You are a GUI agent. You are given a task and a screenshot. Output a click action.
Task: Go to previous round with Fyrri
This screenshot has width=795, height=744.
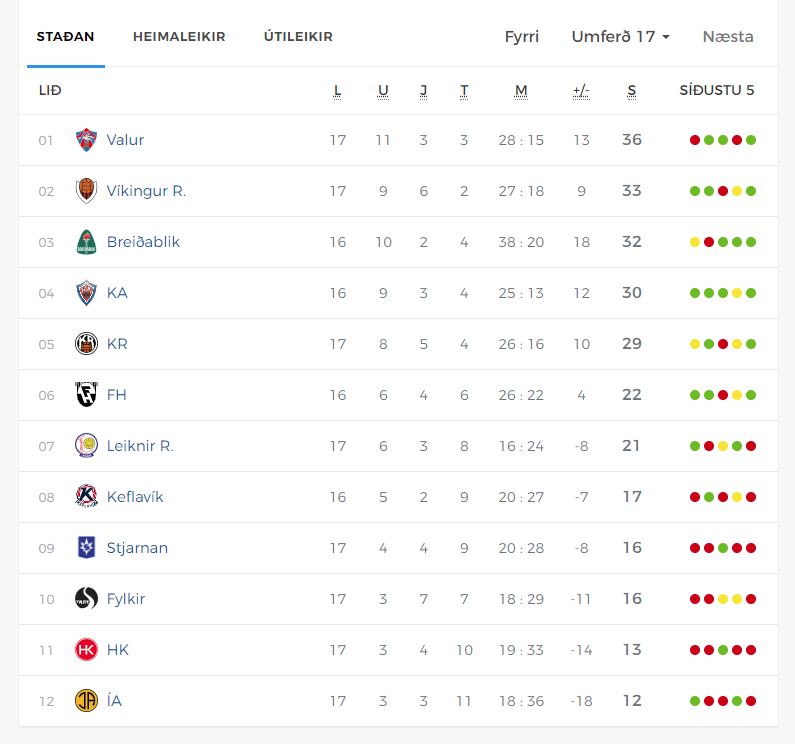(x=522, y=37)
